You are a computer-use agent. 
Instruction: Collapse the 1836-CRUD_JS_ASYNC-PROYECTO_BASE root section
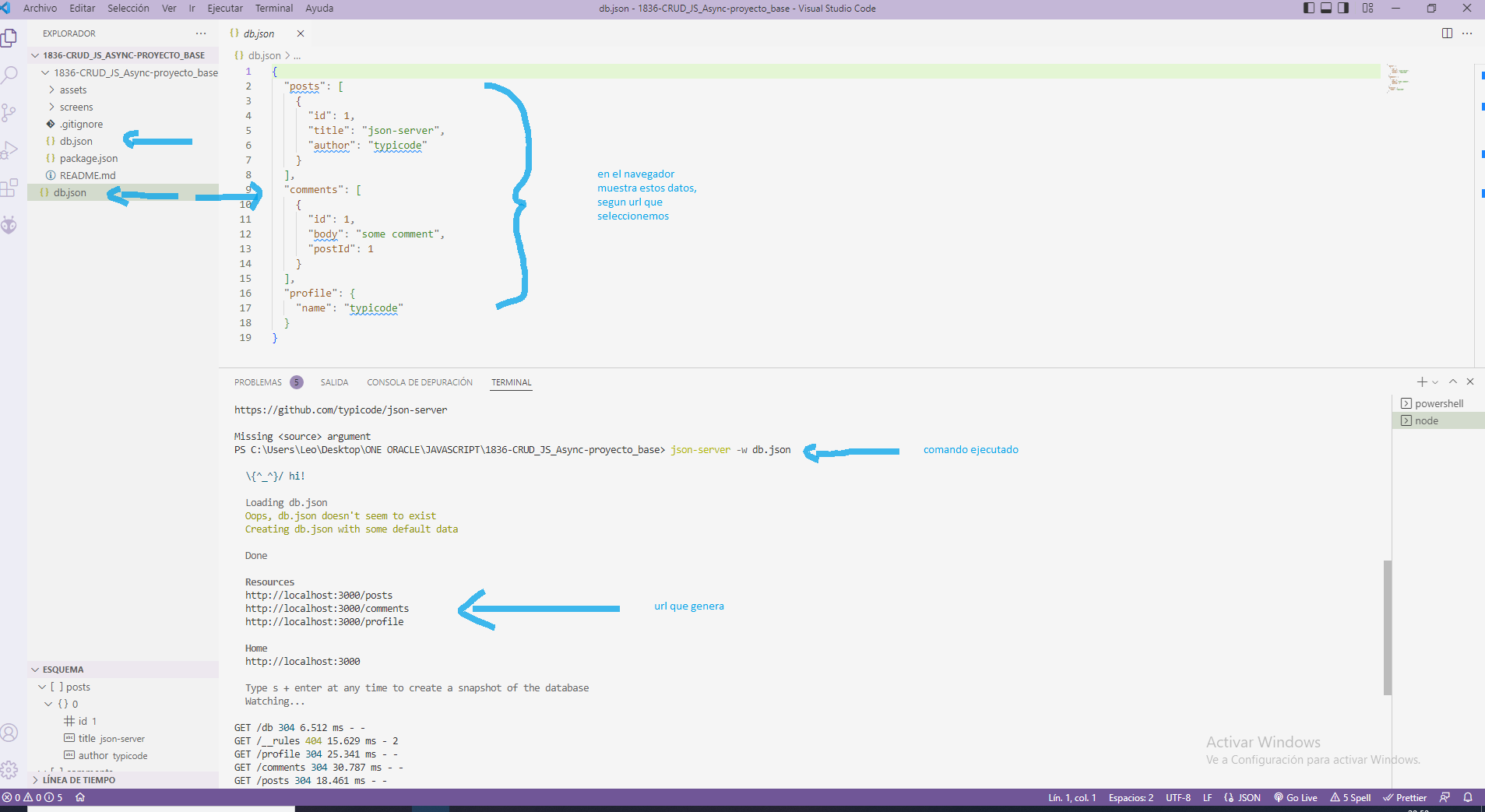click(123, 55)
